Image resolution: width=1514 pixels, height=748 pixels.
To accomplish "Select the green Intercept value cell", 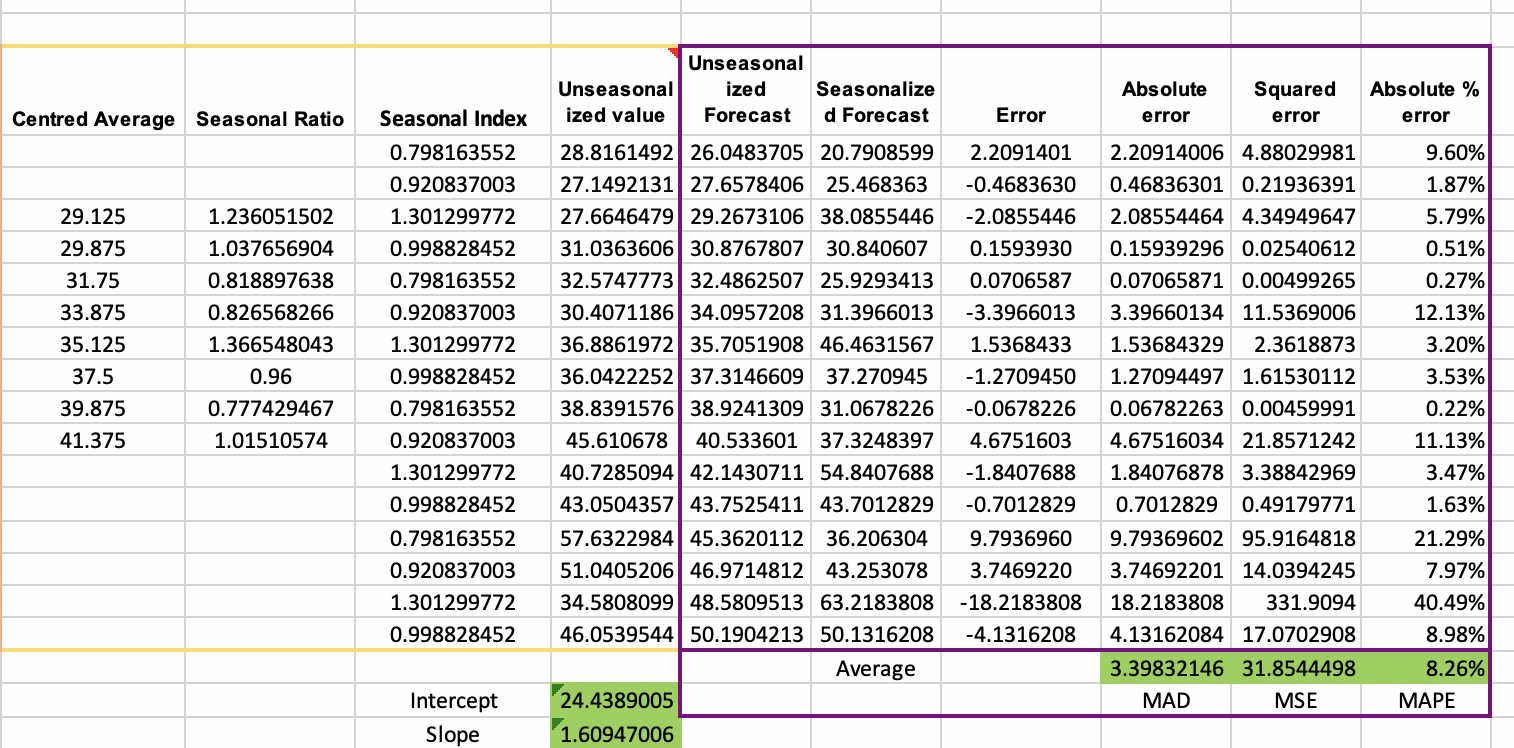I will click(613, 700).
